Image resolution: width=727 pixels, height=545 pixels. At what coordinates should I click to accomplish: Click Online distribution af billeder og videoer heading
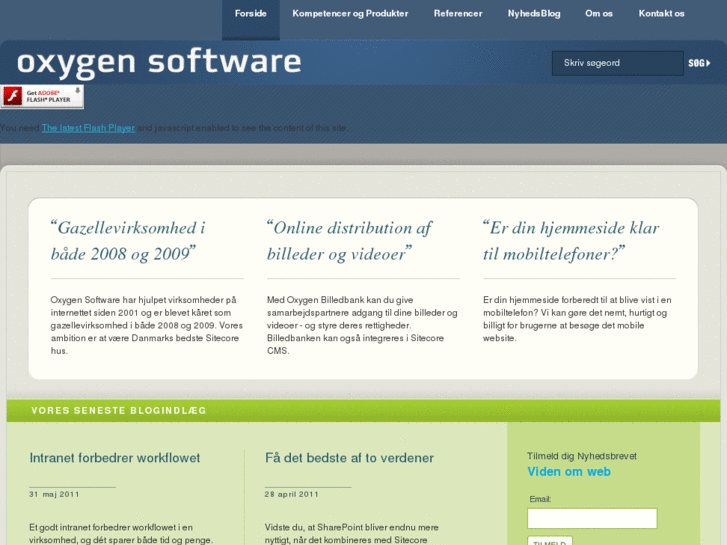click(x=349, y=241)
